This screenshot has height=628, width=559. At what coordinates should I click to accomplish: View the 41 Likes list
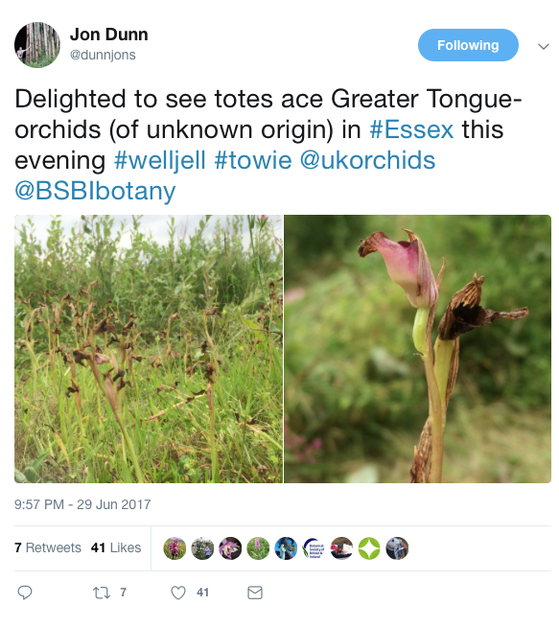tap(116, 547)
